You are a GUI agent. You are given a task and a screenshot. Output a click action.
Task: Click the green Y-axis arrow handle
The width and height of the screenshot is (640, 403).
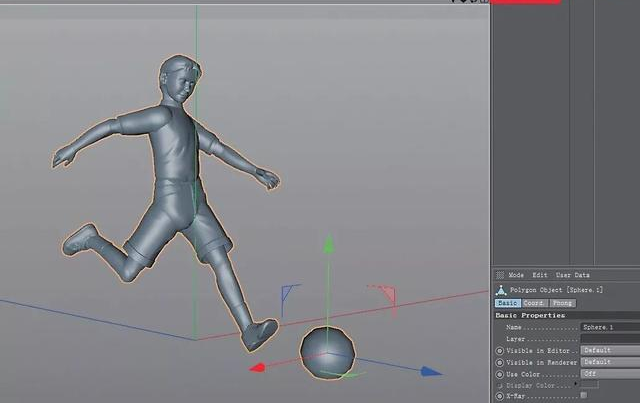pyautogui.click(x=329, y=245)
